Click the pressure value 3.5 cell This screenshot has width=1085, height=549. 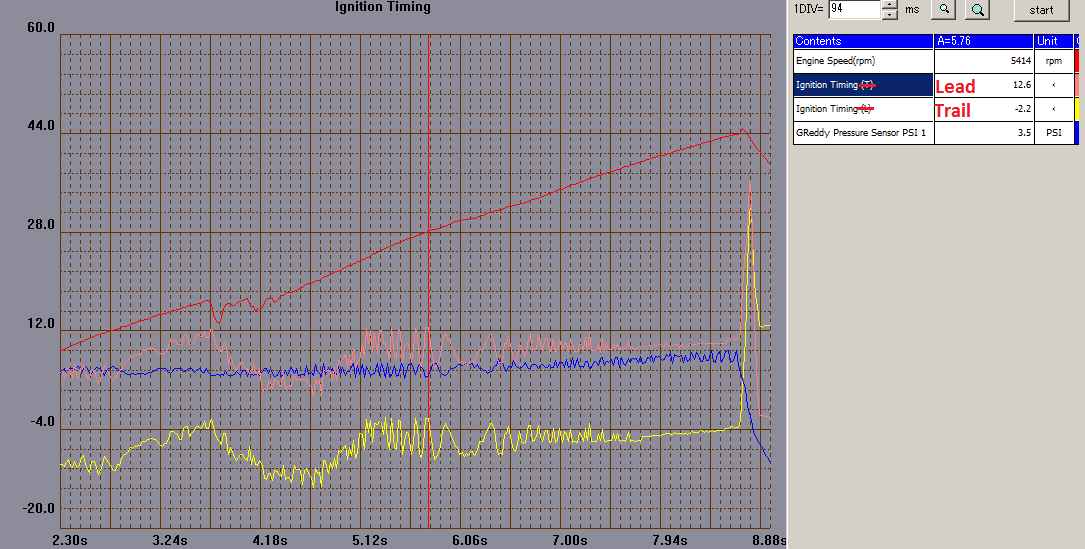pyautogui.click(x=984, y=132)
